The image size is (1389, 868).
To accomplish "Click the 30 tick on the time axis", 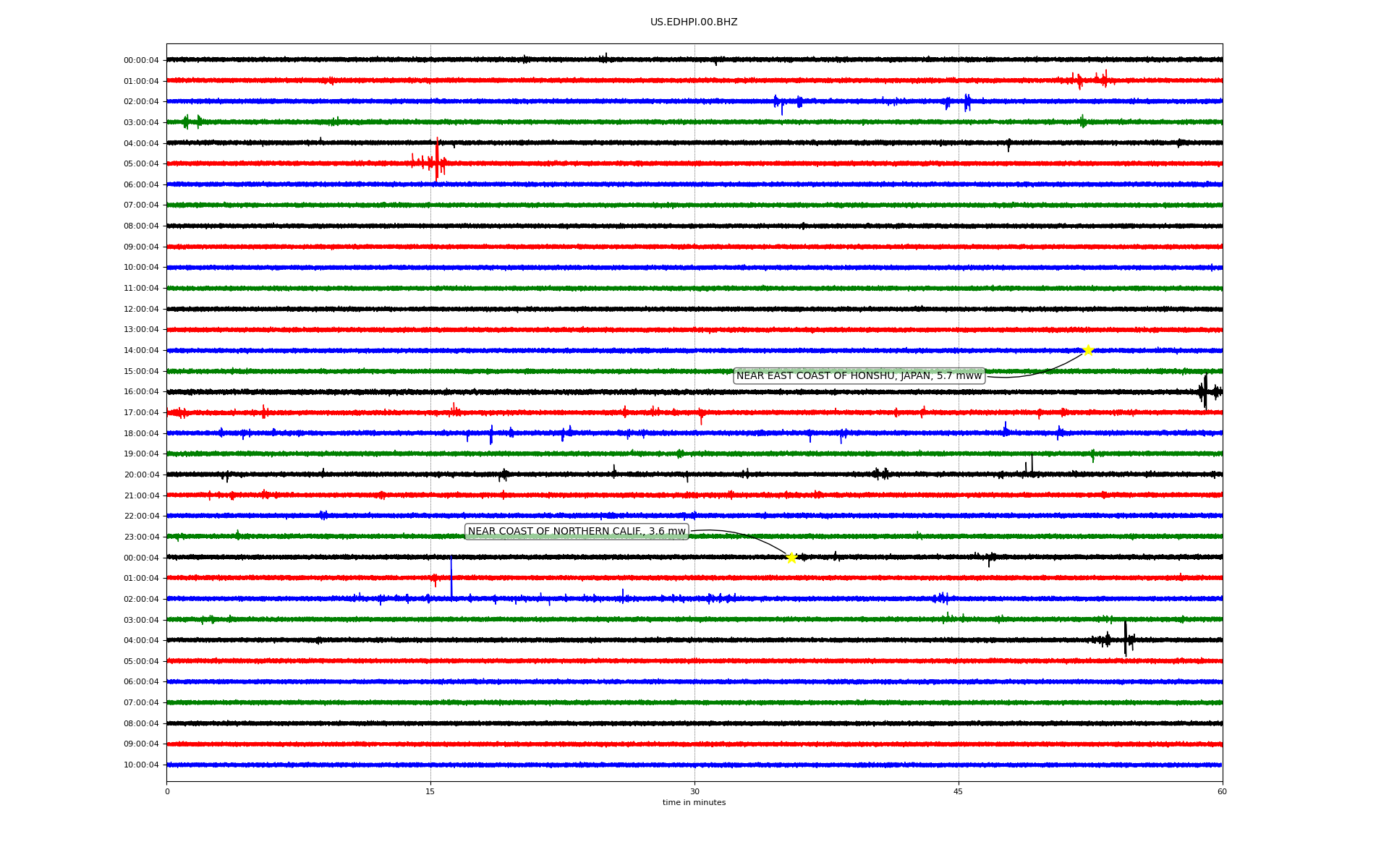I will point(694,791).
